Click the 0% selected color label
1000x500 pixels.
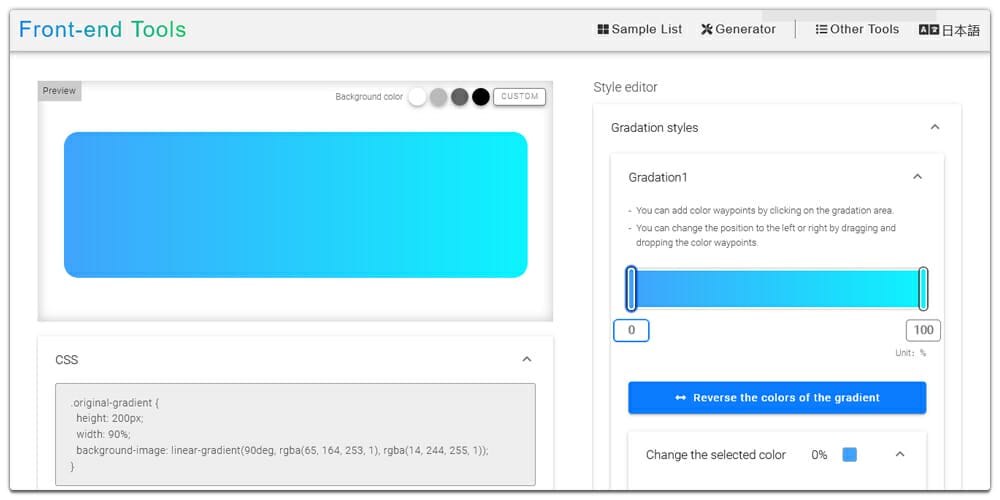click(x=819, y=455)
